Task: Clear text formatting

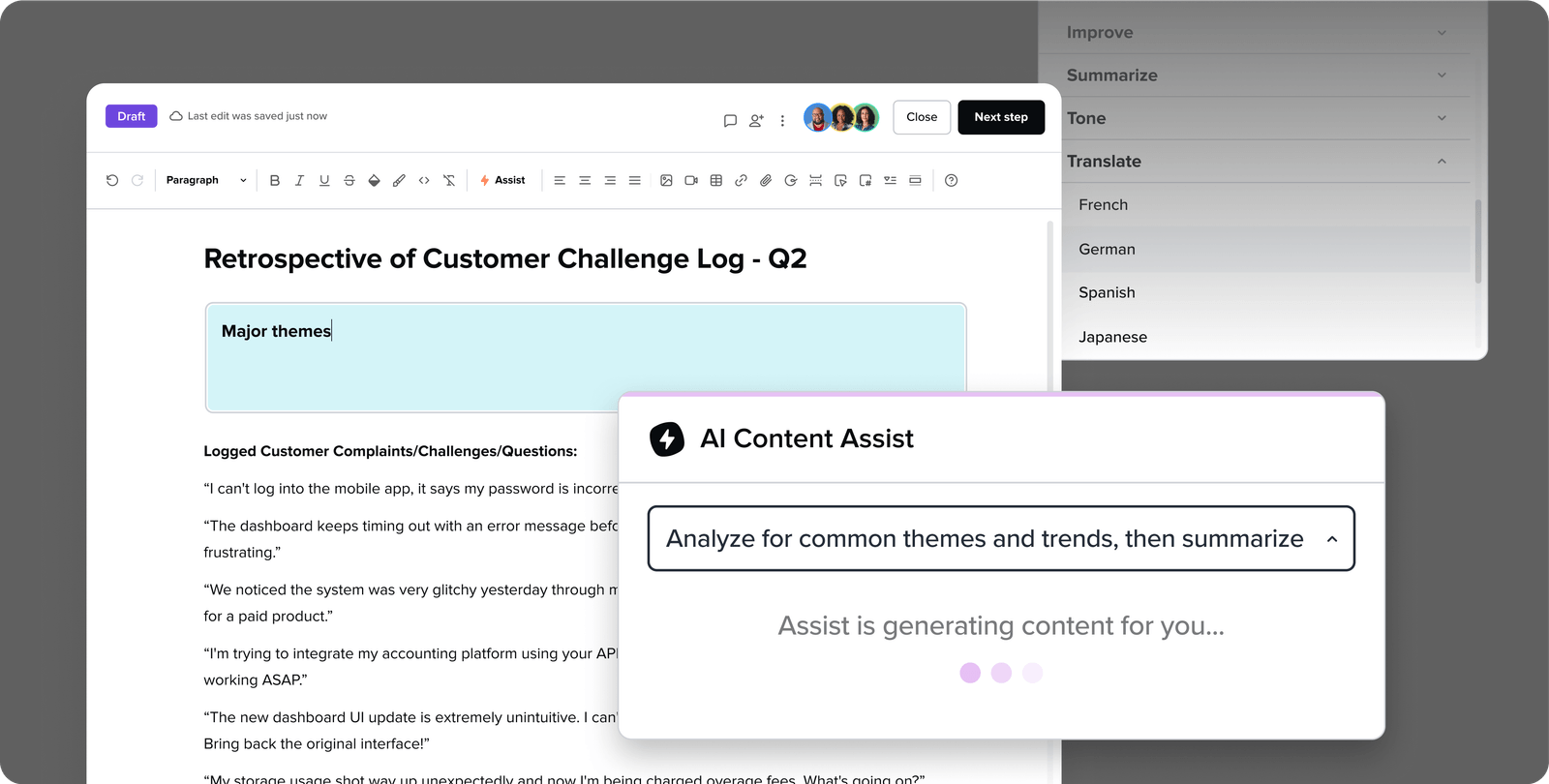Action: [x=448, y=180]
